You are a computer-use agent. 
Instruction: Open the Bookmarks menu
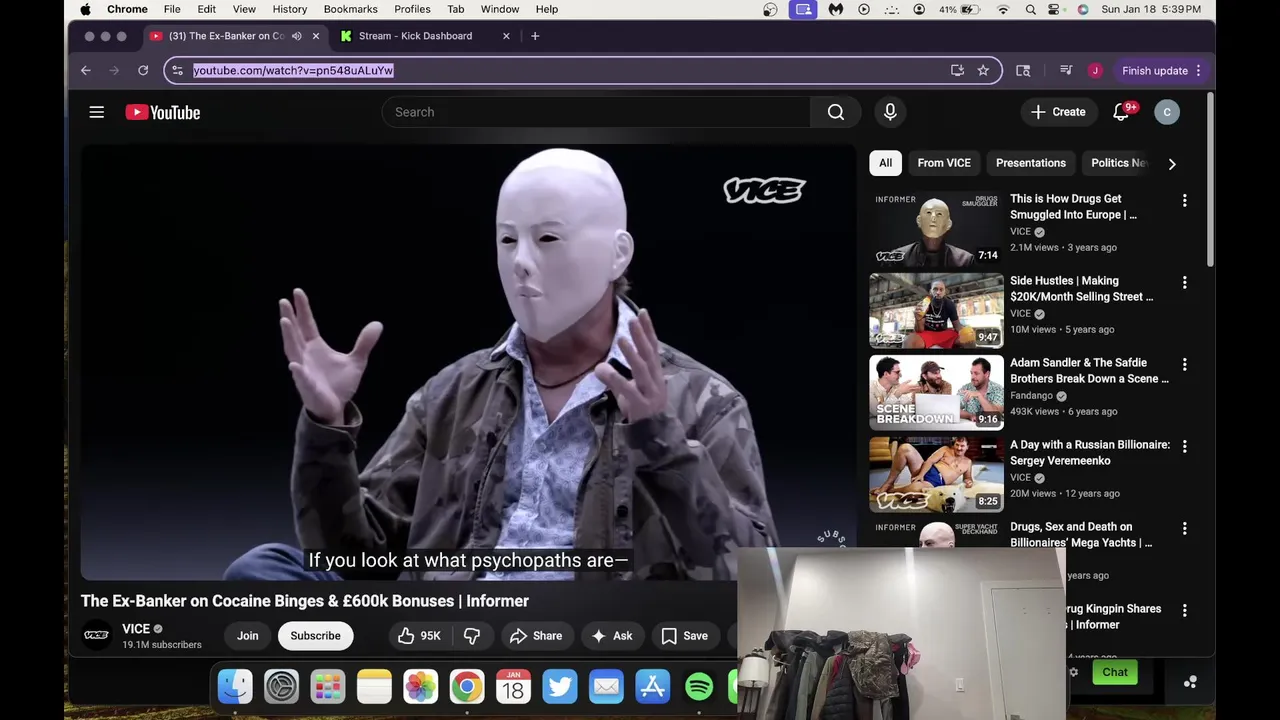point(350,9)
